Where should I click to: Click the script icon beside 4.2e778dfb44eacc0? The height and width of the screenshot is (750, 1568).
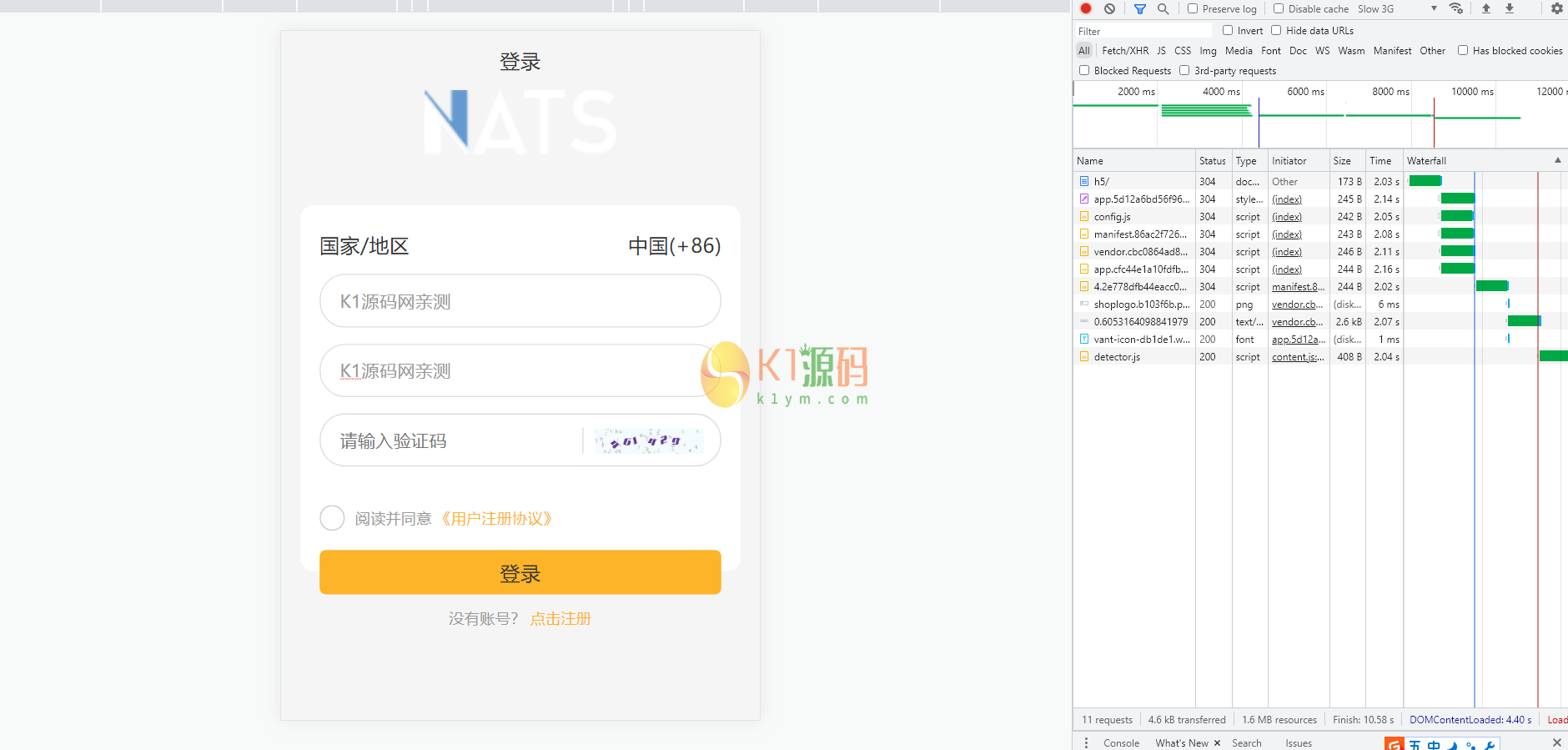tap(1084, 286)
